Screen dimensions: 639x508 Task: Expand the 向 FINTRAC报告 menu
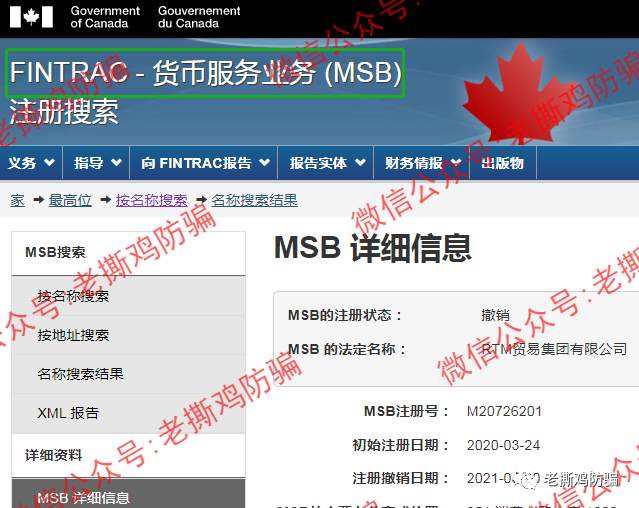[204, 163]
